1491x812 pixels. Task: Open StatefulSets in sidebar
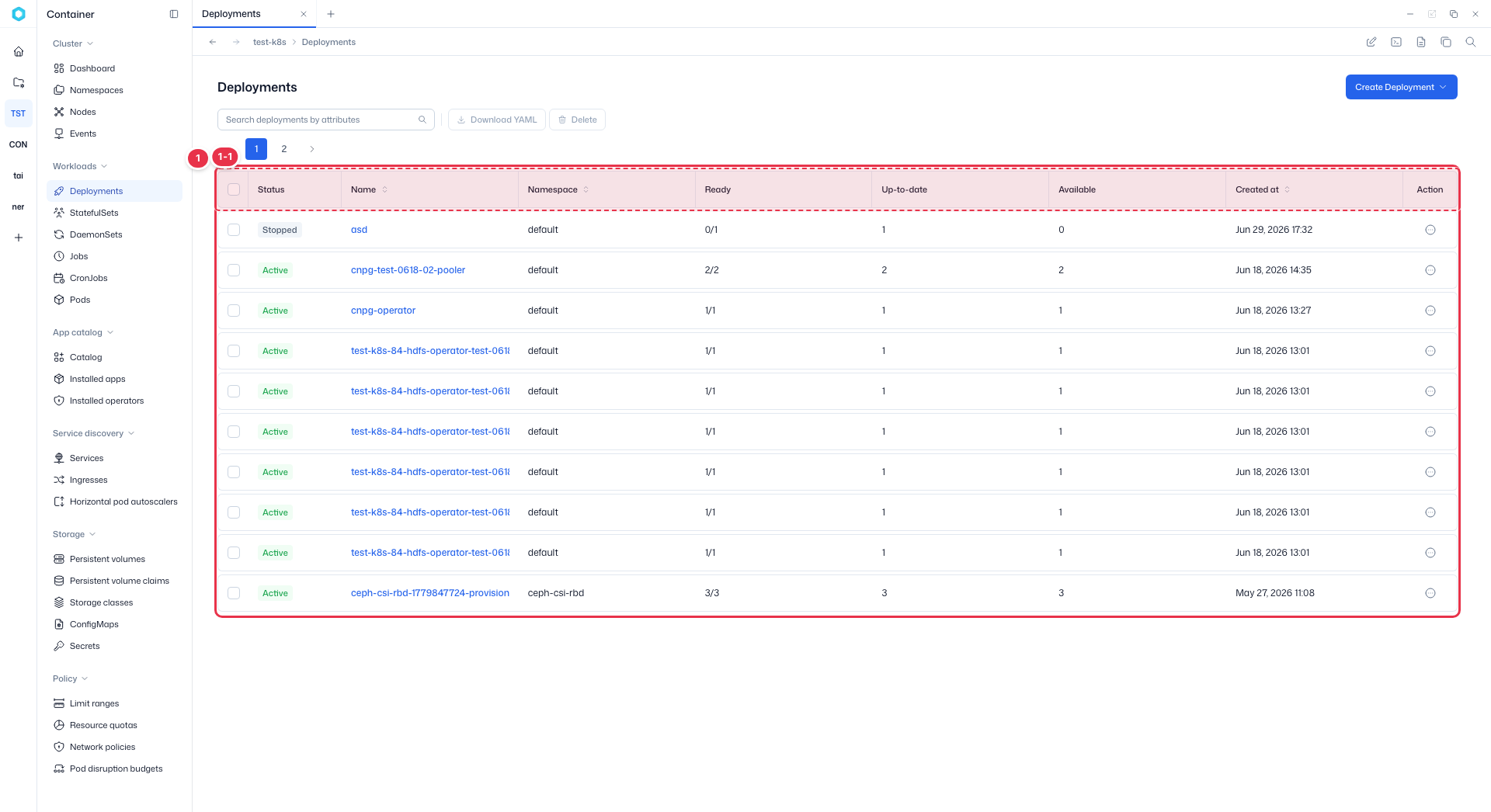point(94,213)
